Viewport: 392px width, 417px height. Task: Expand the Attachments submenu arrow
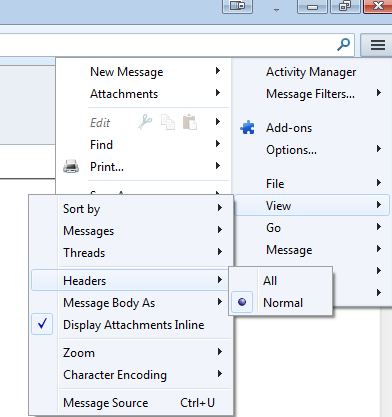click(x=218, y=93)
